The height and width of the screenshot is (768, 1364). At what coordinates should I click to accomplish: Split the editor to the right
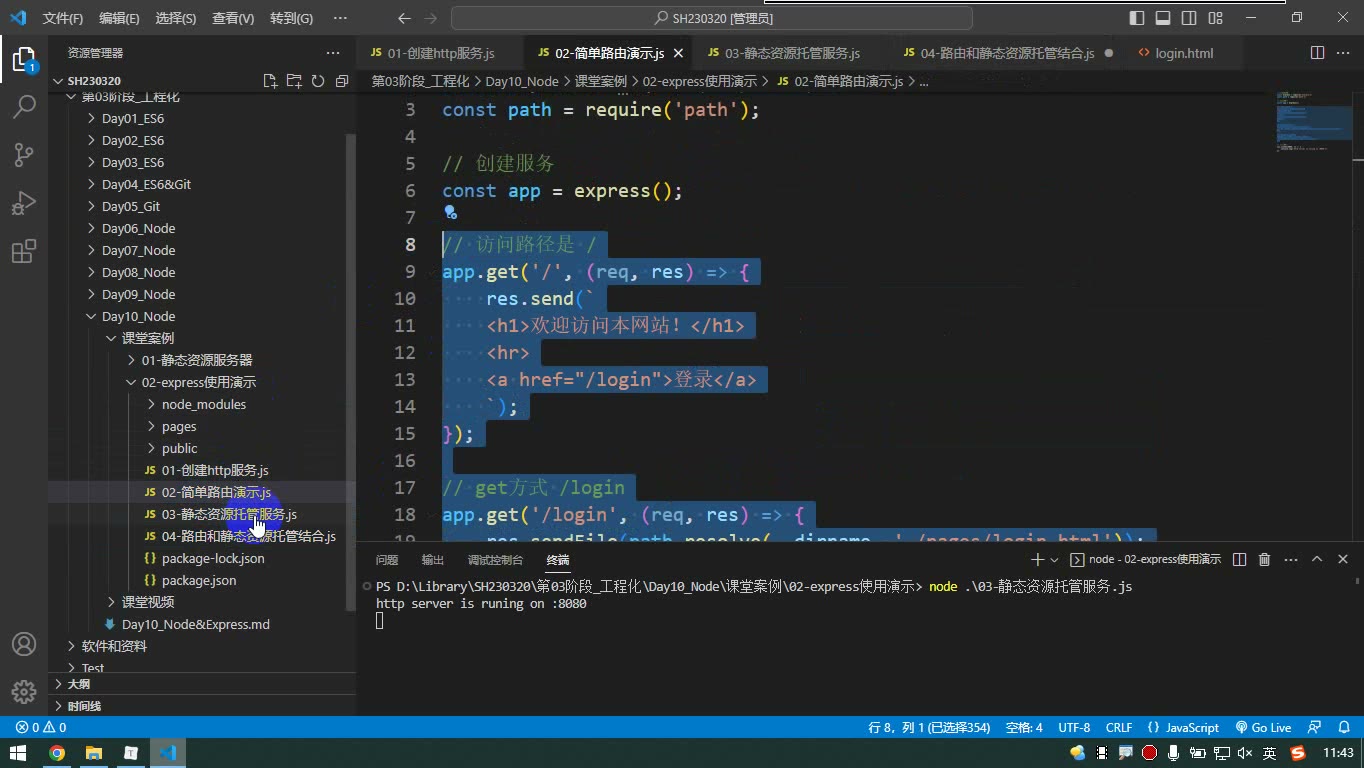(x=1317, y=53)
